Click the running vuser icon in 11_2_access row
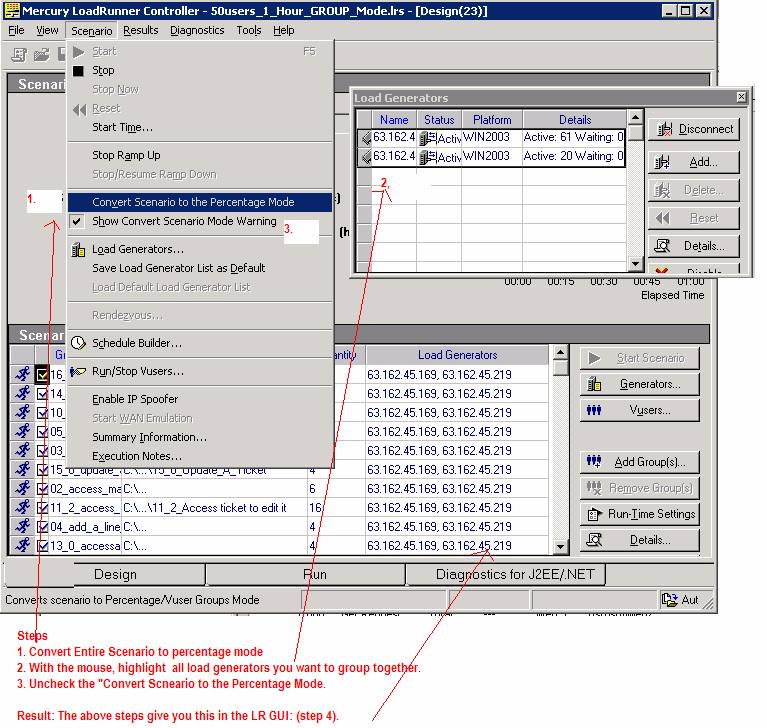Image resolution: width=767 pixels, height=728 pixels. pyautogui.click(x=23, y=507)
